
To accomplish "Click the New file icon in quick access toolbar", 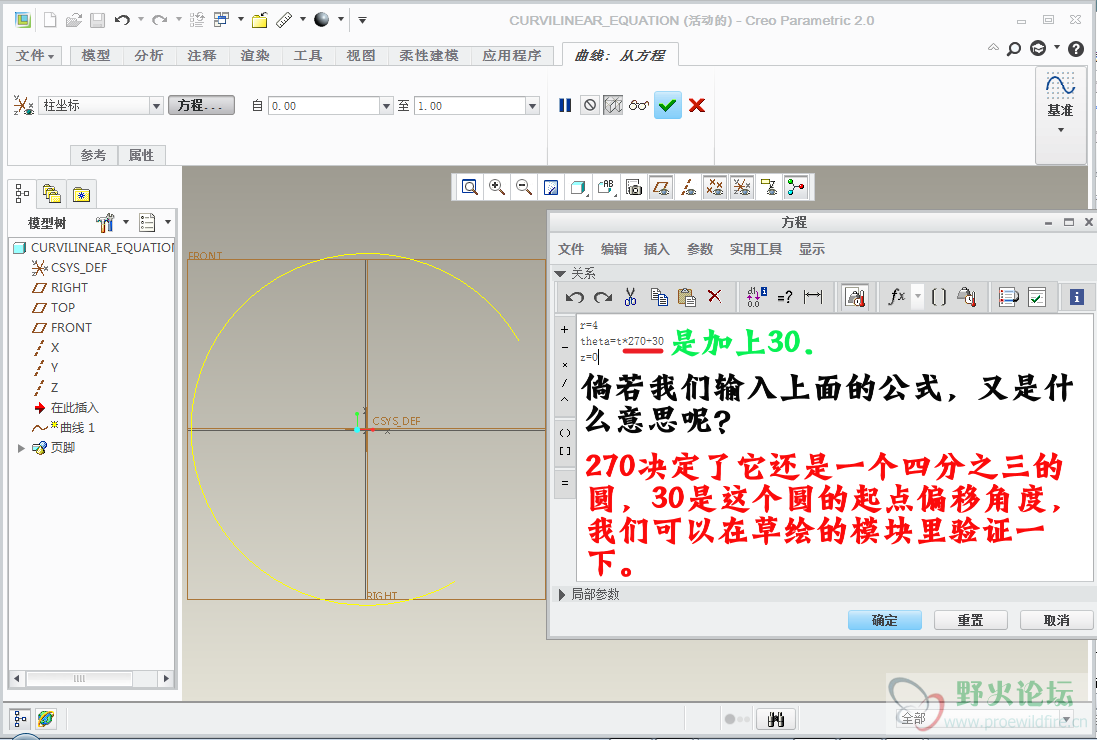I will coord(50,20).
